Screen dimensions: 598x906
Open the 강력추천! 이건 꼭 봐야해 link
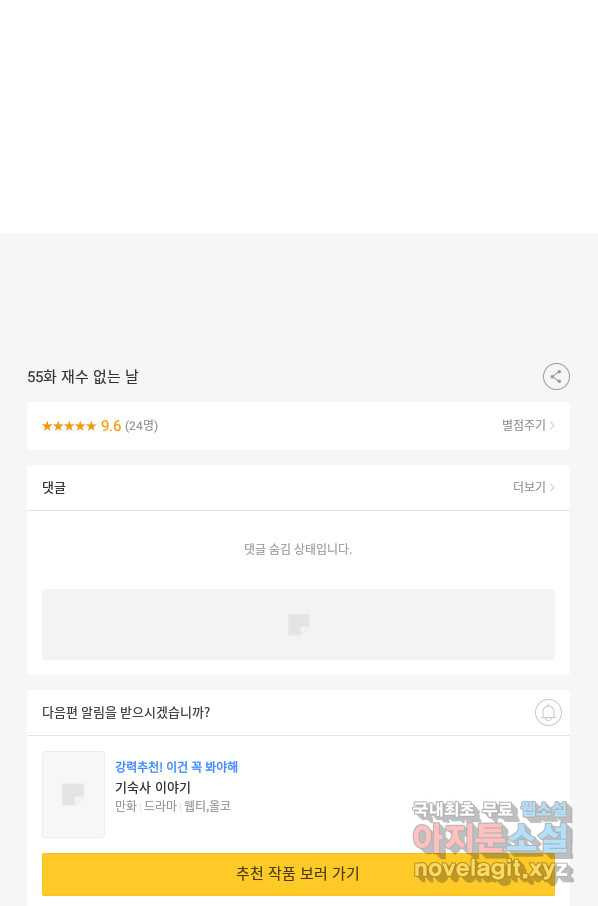click(176, 767)
